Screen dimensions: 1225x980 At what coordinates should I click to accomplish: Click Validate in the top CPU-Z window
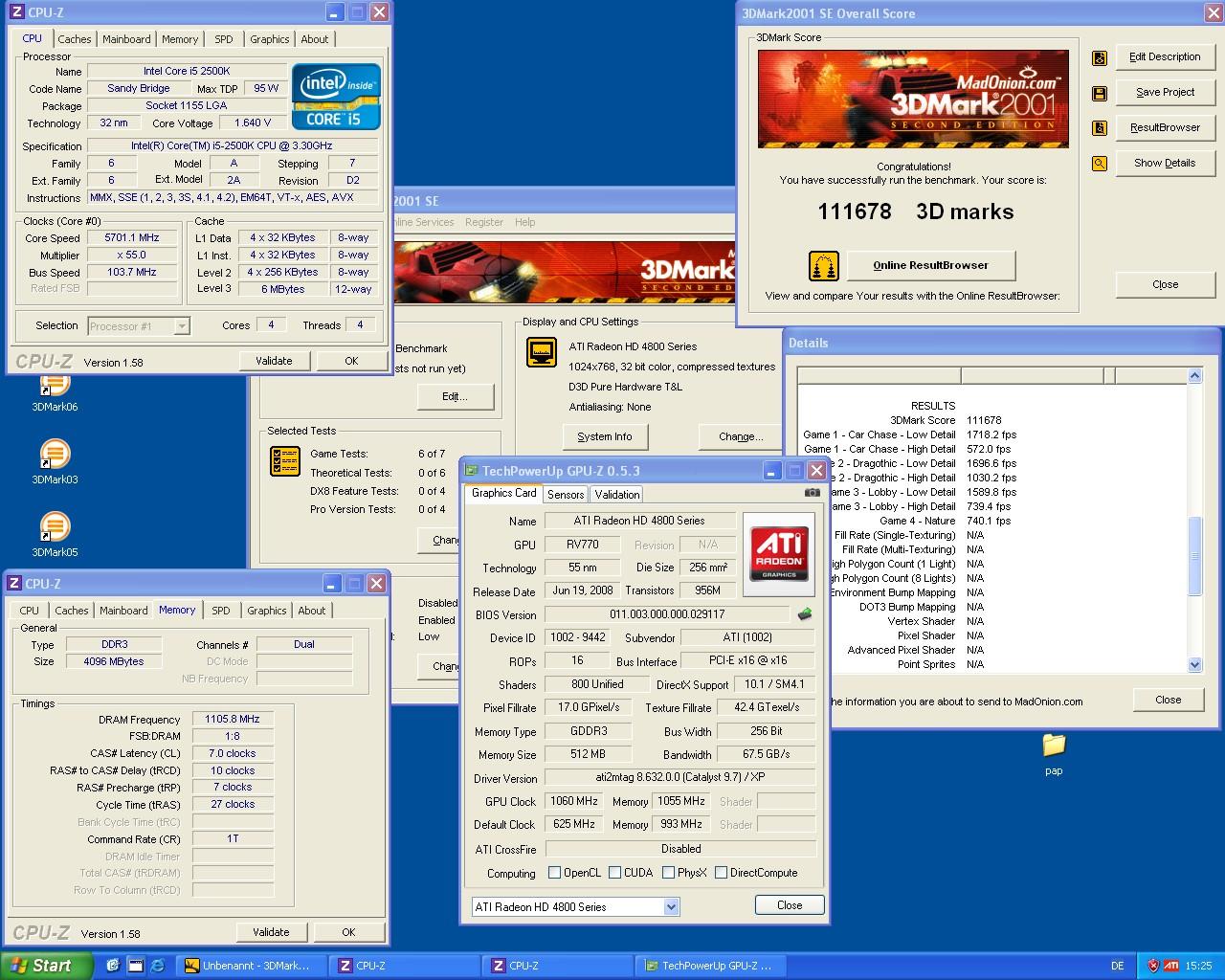274,361
